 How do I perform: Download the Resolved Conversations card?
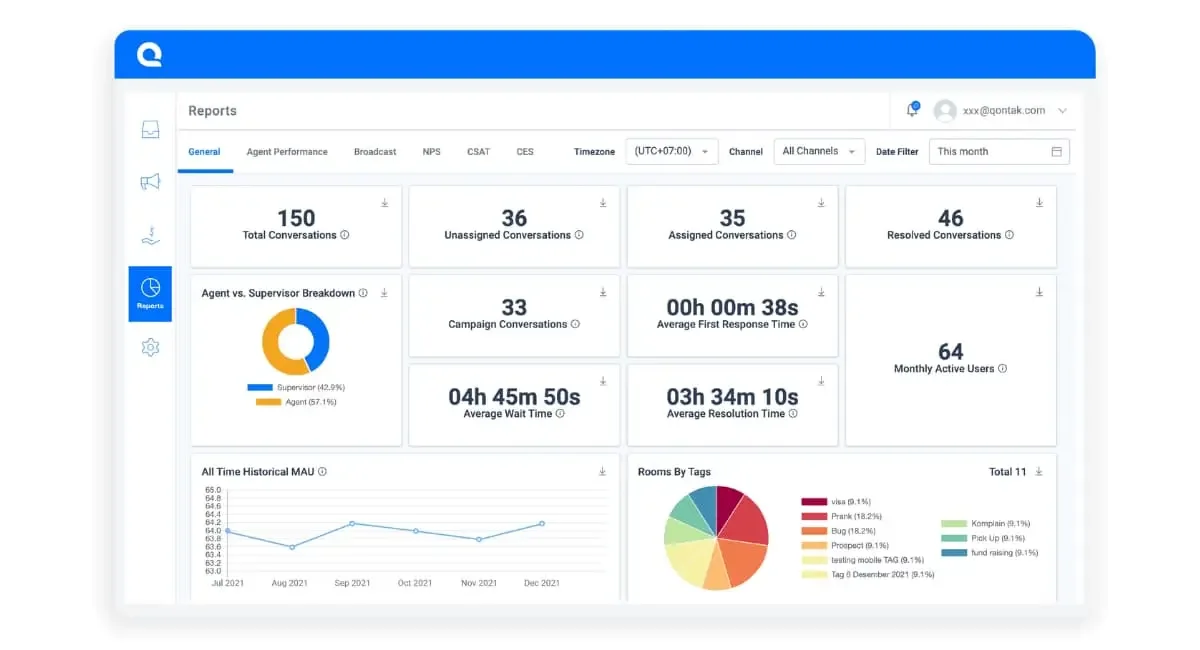[x=1039, y=203]
